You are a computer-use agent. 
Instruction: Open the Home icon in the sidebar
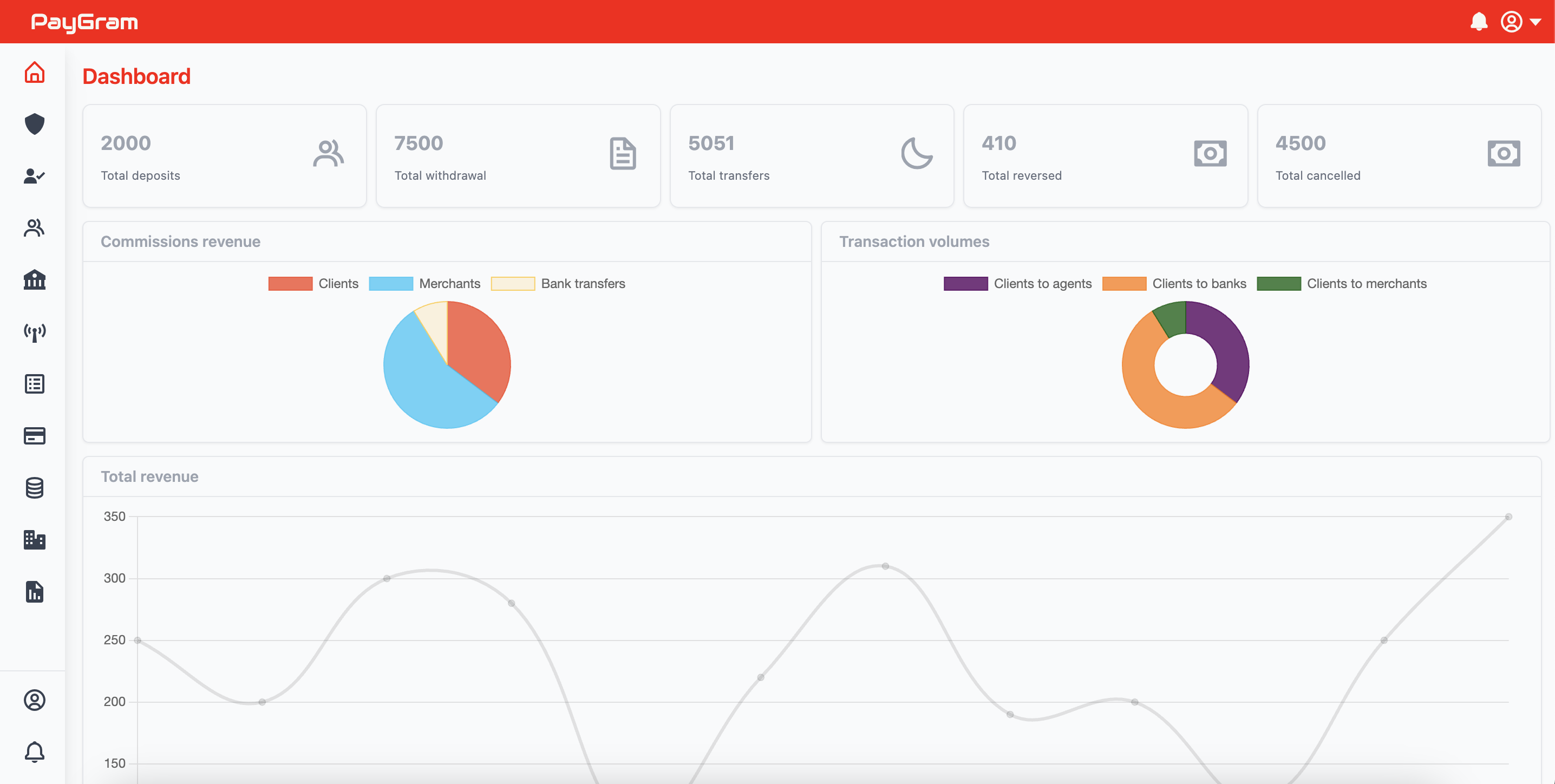[x=35, y=73]
